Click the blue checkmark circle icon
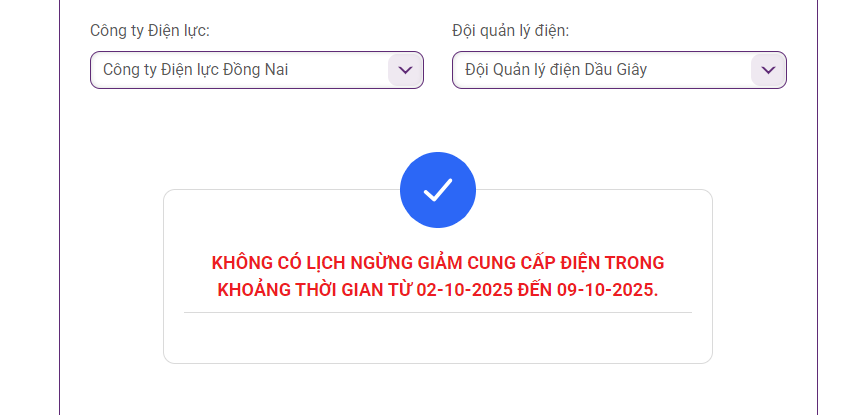841x415 pixels. pyautogui.click(x=438, y=190)
